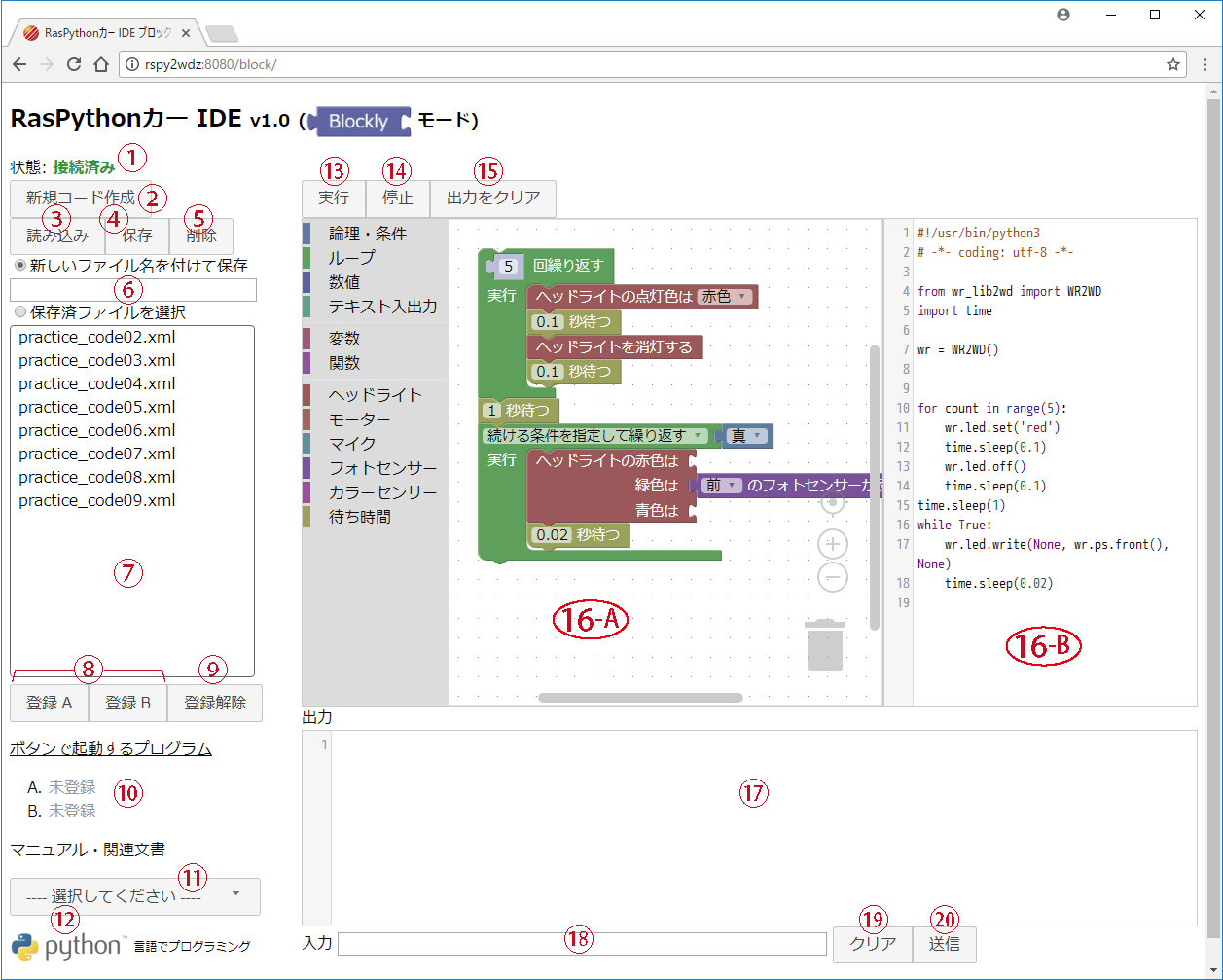The height and width of the screenshot is (980, 1223).
Task: Open the モーター block category
Action: coord(375,419)
